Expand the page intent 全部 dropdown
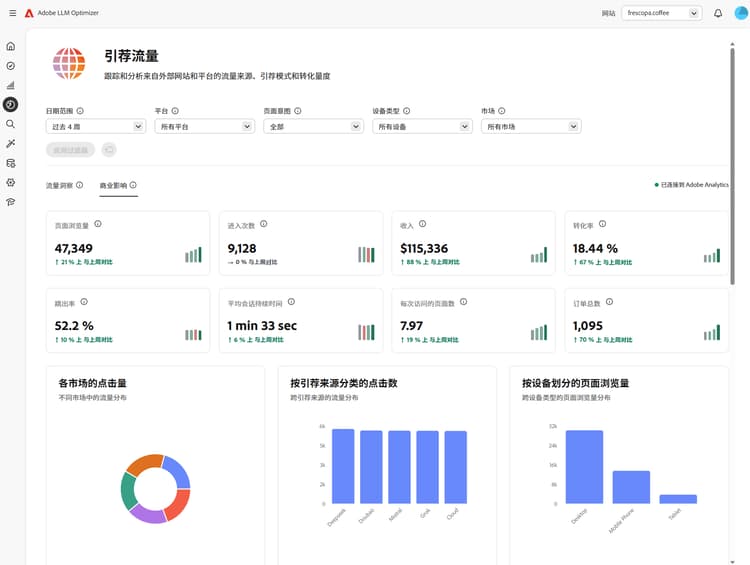Screen dimensions: 750x565 tap(313, 126)
